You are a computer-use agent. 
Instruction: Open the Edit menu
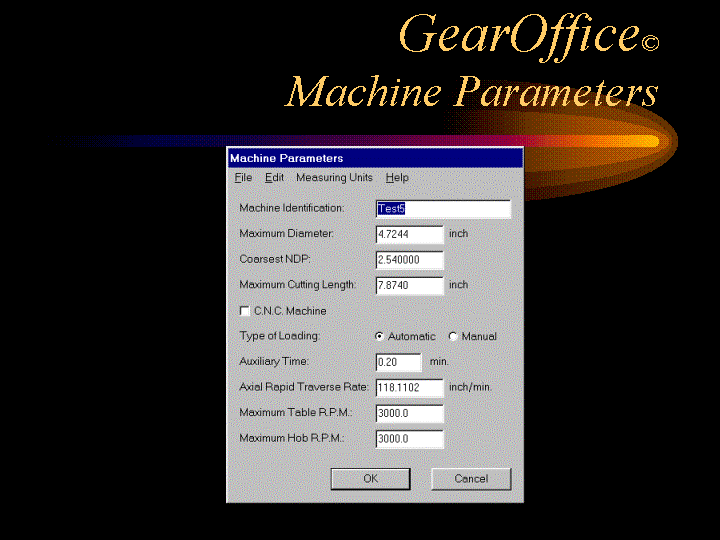(274, 178)
